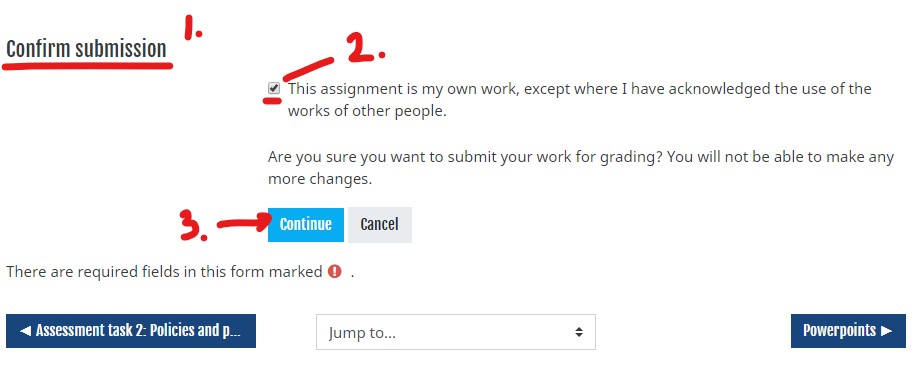
Task: Click the red handwritten number 2 annotation
Action: [x=365, y=47]
